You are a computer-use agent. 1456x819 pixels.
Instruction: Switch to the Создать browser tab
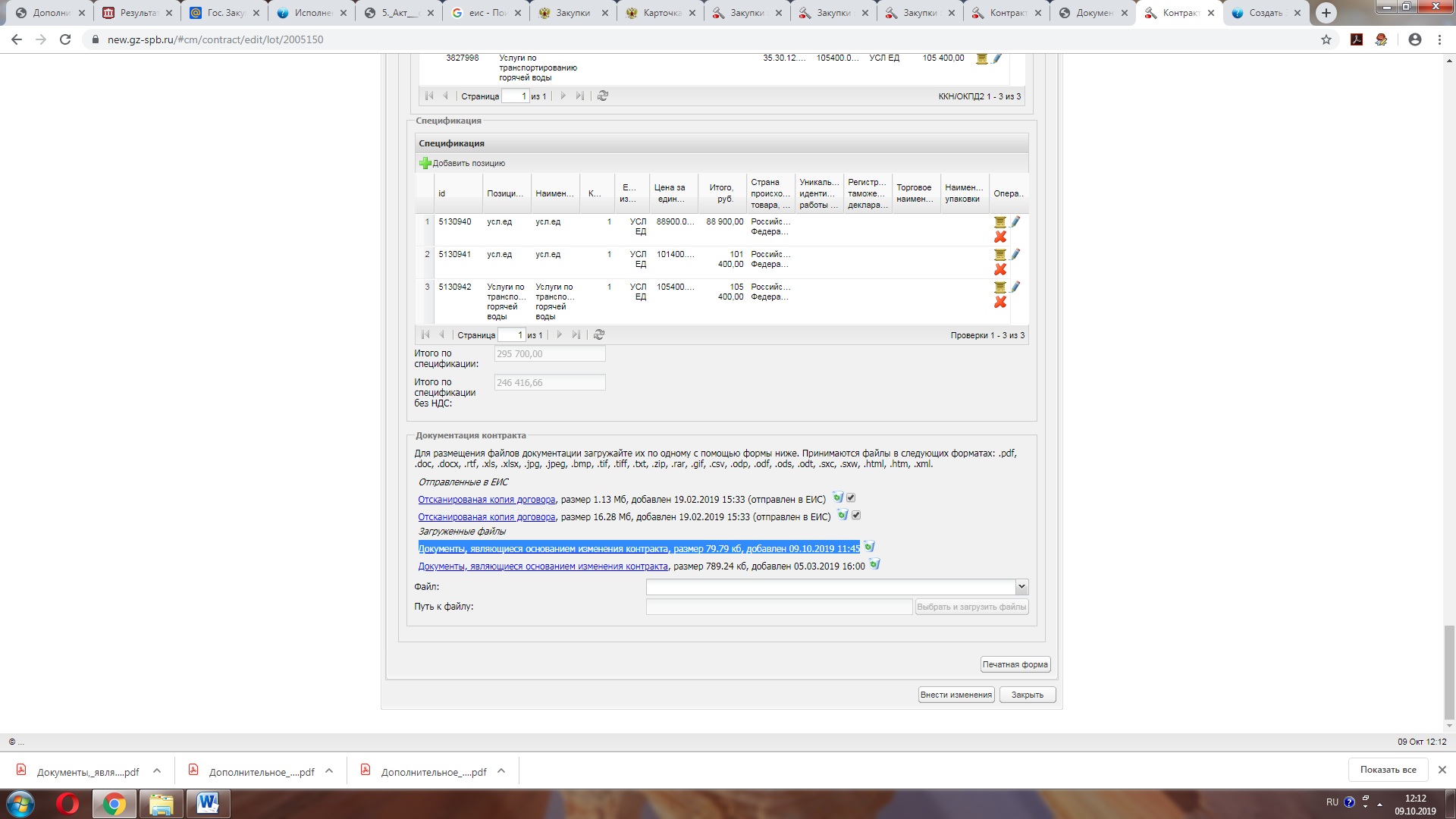[1265, 13]
